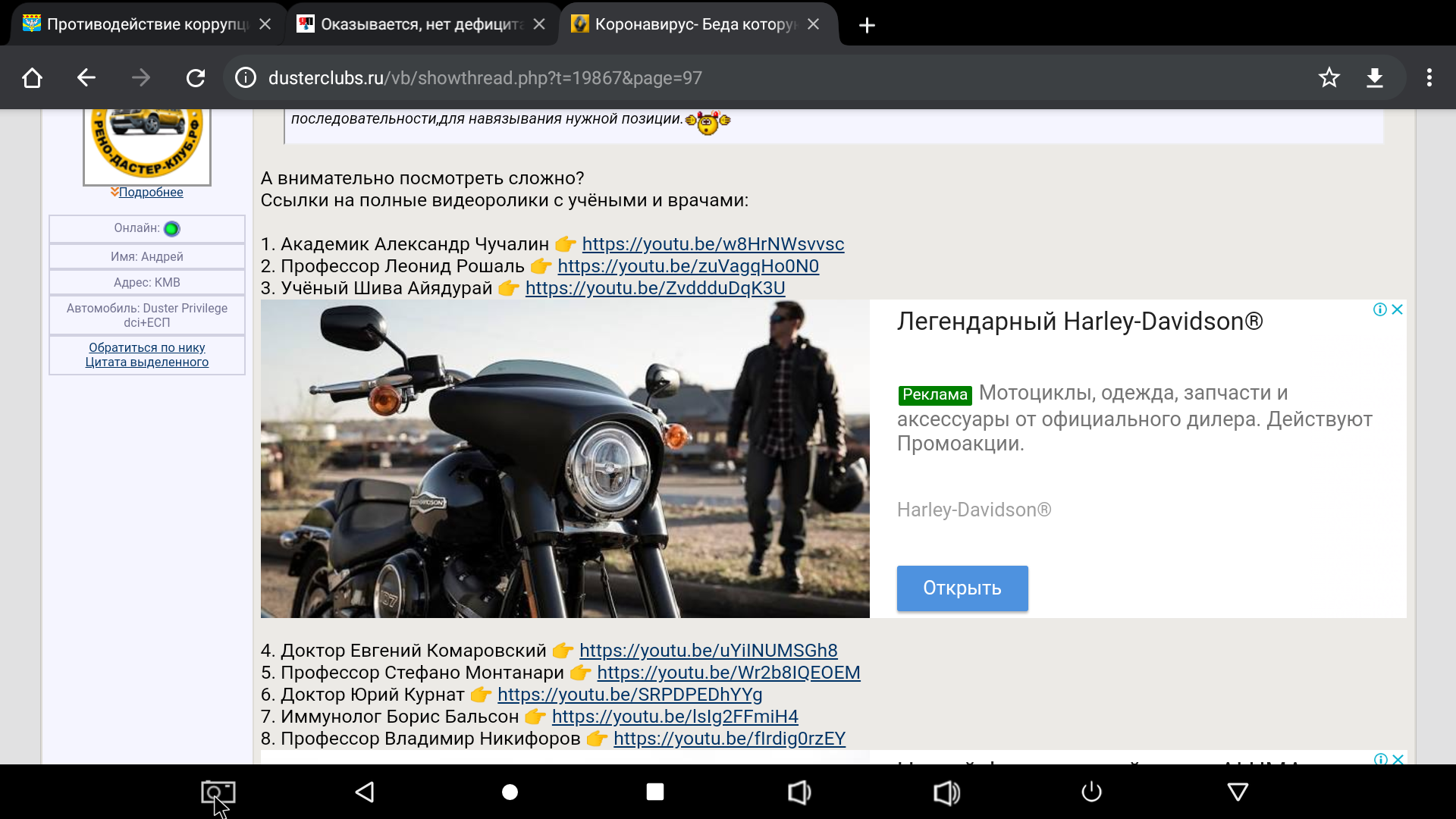The height and width of the screenshot is (819, 1456).
Task: Open the Никифоров YouTube link fIrdig0rzEY
Action: (x=730, y=739)
